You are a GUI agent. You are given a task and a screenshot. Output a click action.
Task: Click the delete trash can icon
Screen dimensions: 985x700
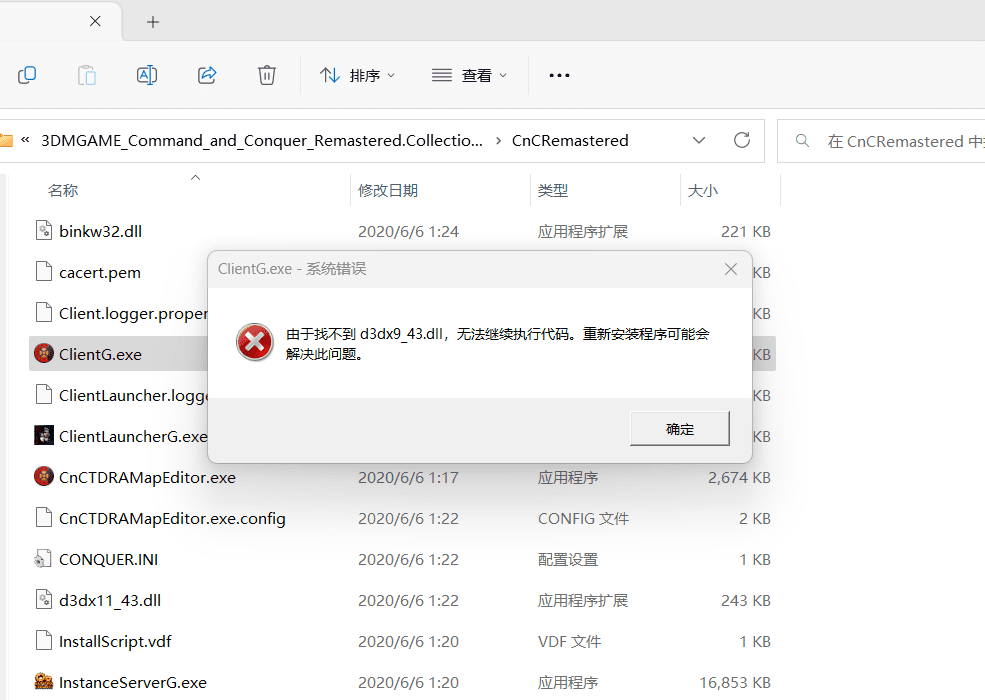[x=267, y=75]
